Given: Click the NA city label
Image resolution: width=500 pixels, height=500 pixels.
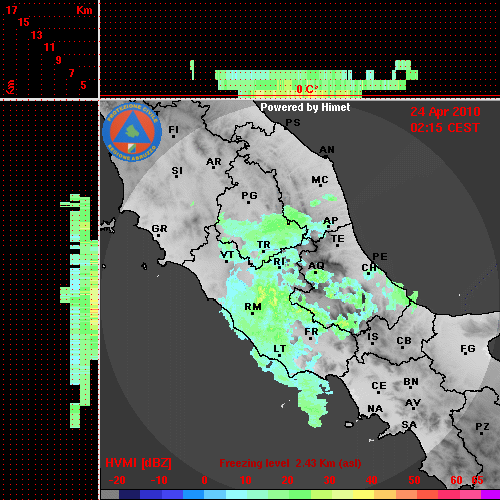Looking at the screenshot, I should pyautogui.click(x=375, y=409).
